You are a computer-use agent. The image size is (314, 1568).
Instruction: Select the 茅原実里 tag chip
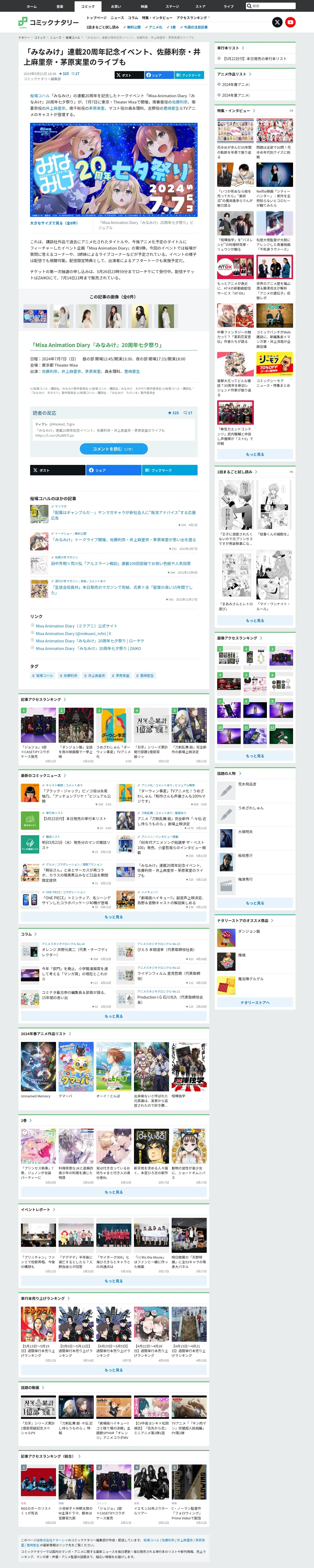tap(120, 676)
